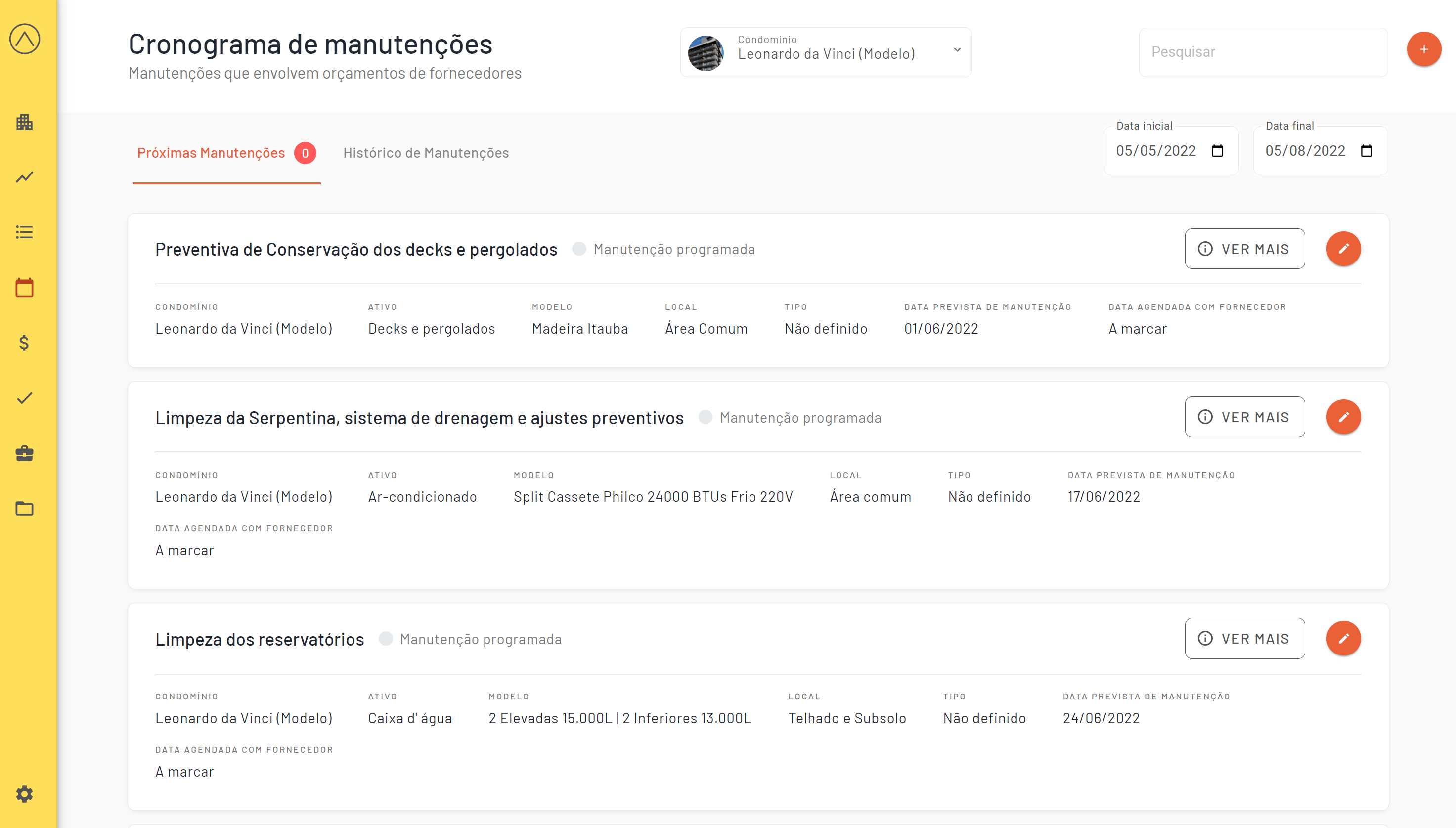Open the dollar sign finance icon
This screenshot has width=1456, height=828.
coord(24,343)
